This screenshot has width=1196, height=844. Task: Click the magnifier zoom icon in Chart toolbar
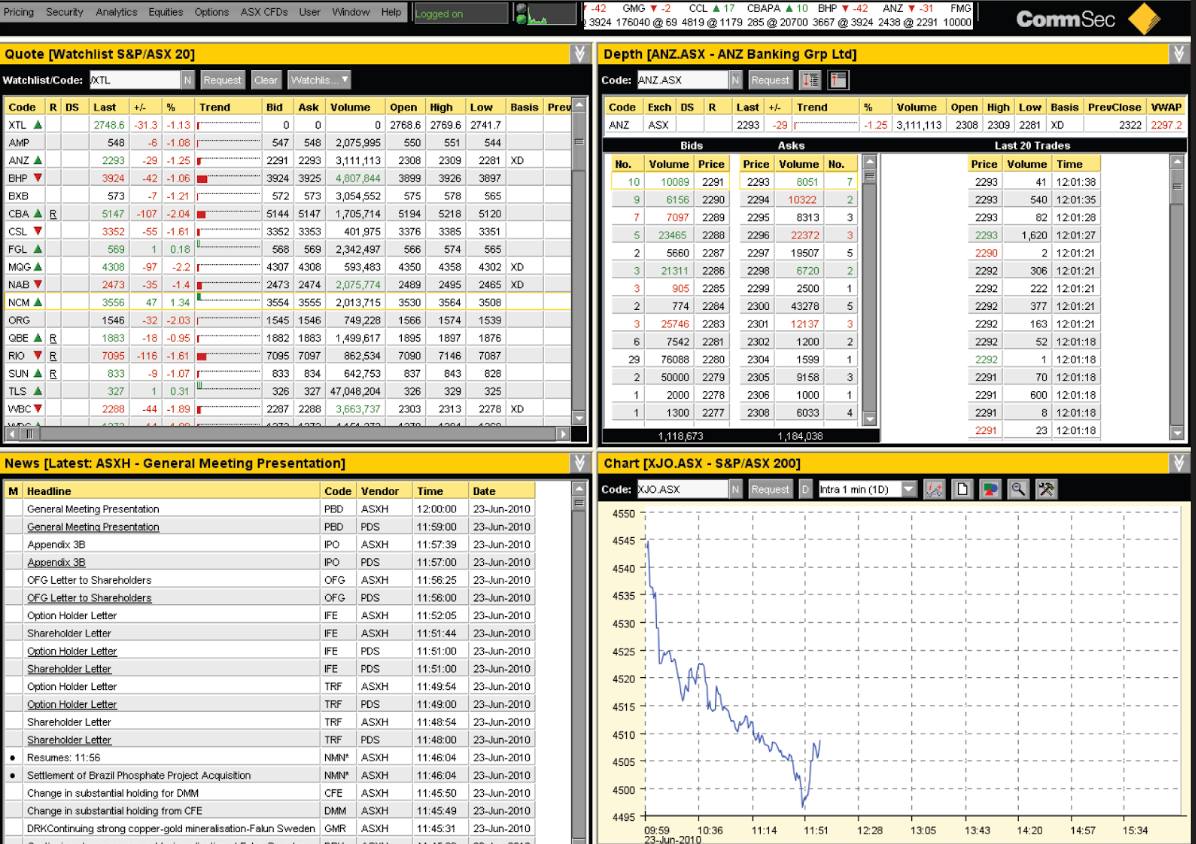[x=1018, y=489]
